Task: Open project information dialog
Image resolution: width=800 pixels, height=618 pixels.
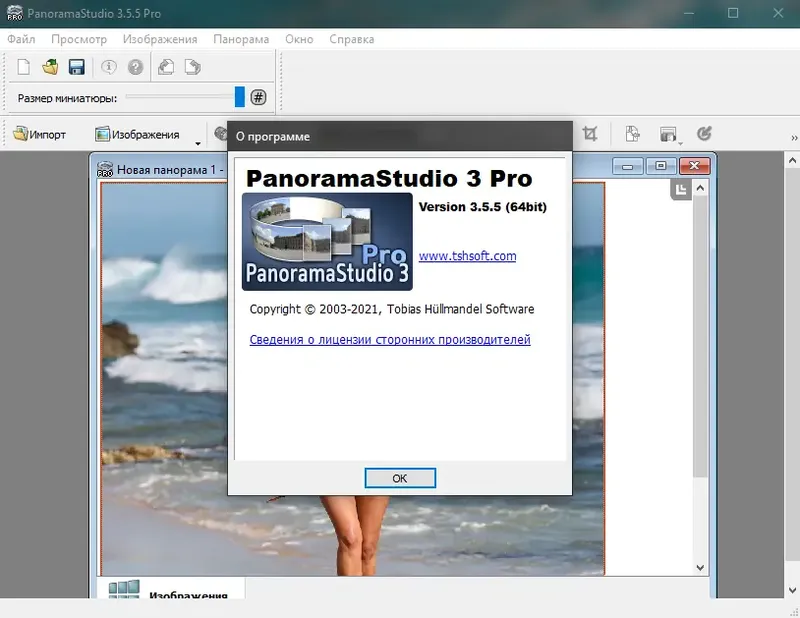Action: point(107,67)
